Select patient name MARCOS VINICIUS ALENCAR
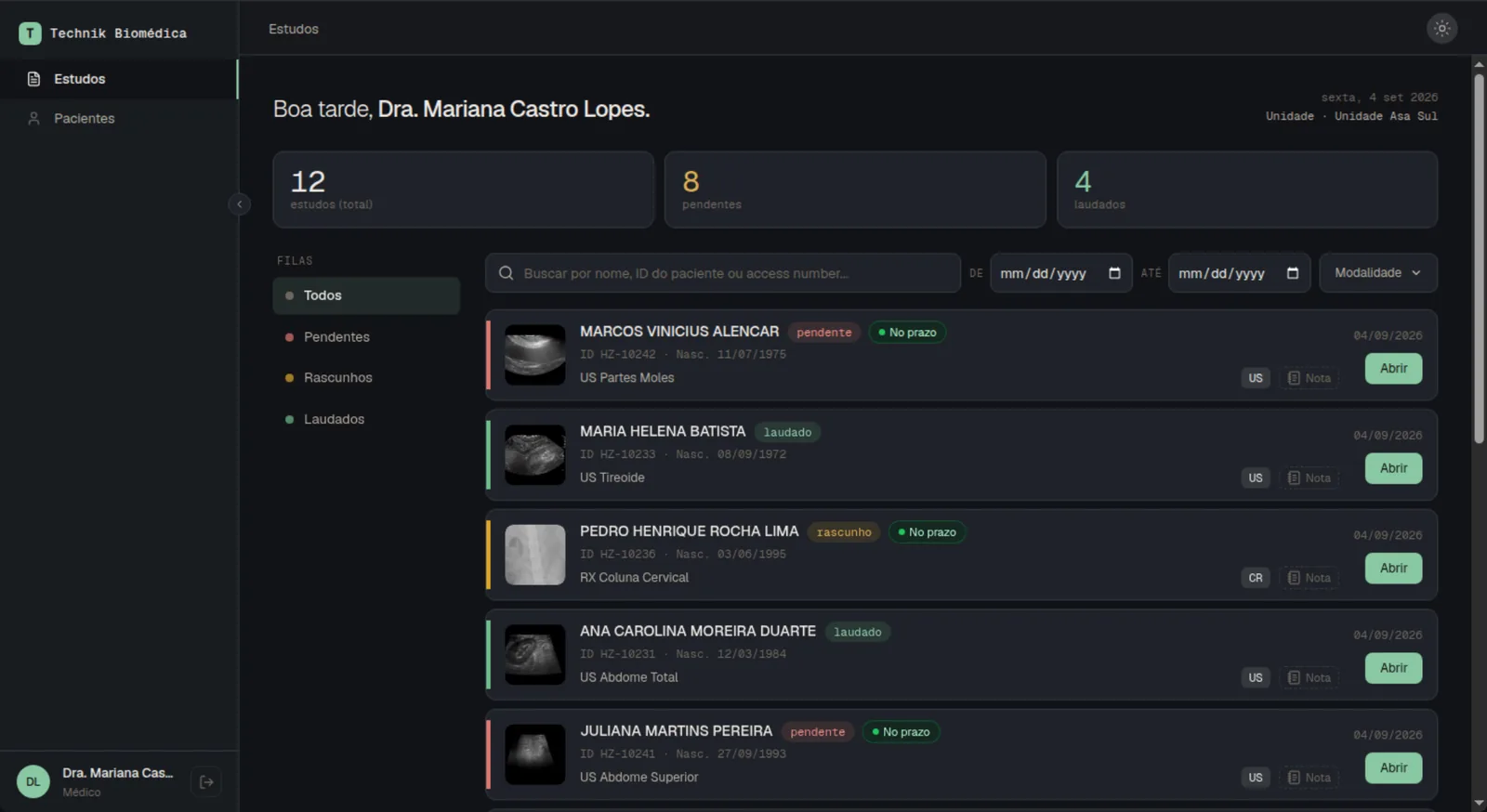The width and height of the screenshot is (1487, 812). point(679,332)
